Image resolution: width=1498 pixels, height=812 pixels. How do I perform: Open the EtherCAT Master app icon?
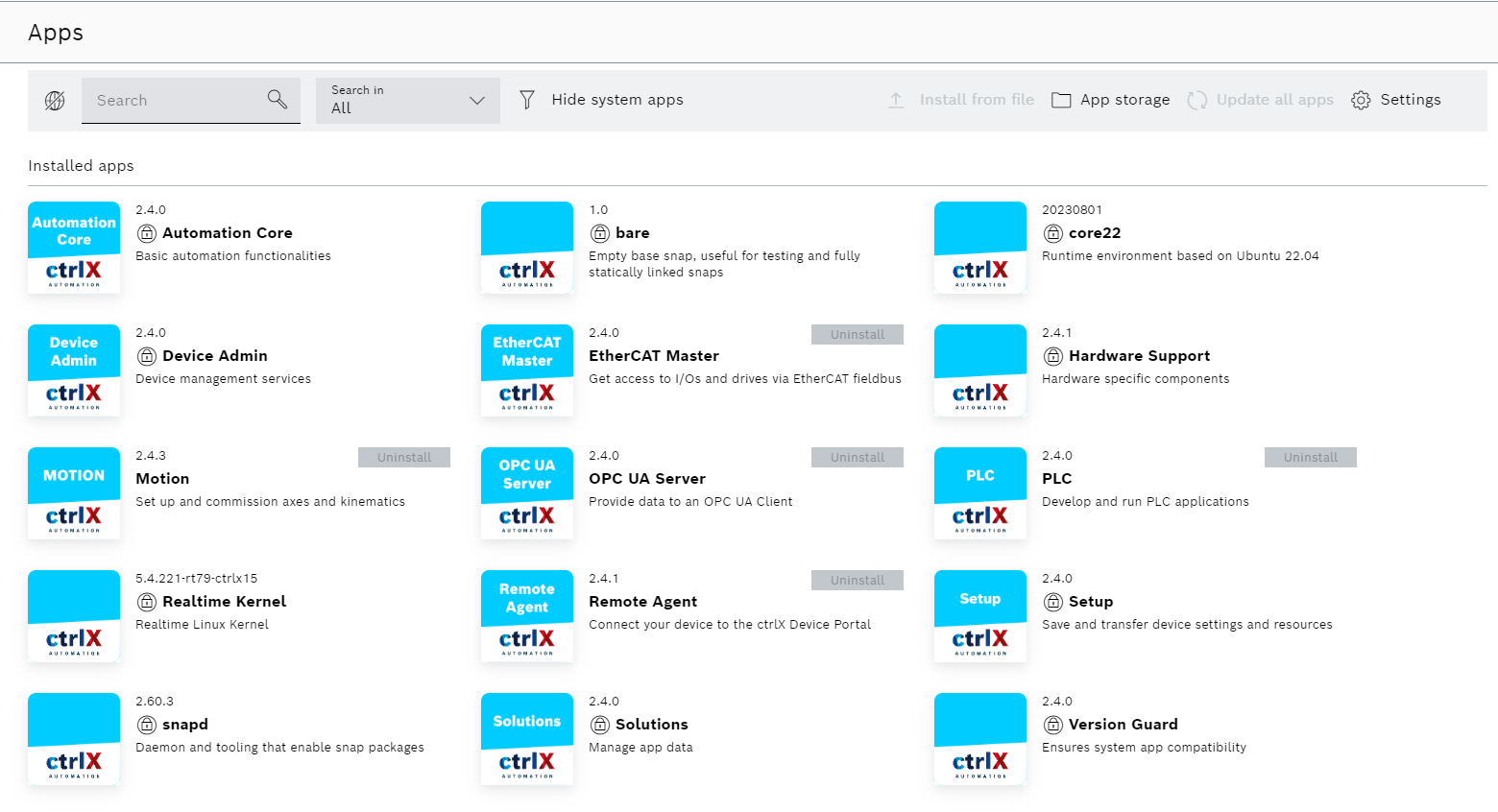(x=526, y=370)
